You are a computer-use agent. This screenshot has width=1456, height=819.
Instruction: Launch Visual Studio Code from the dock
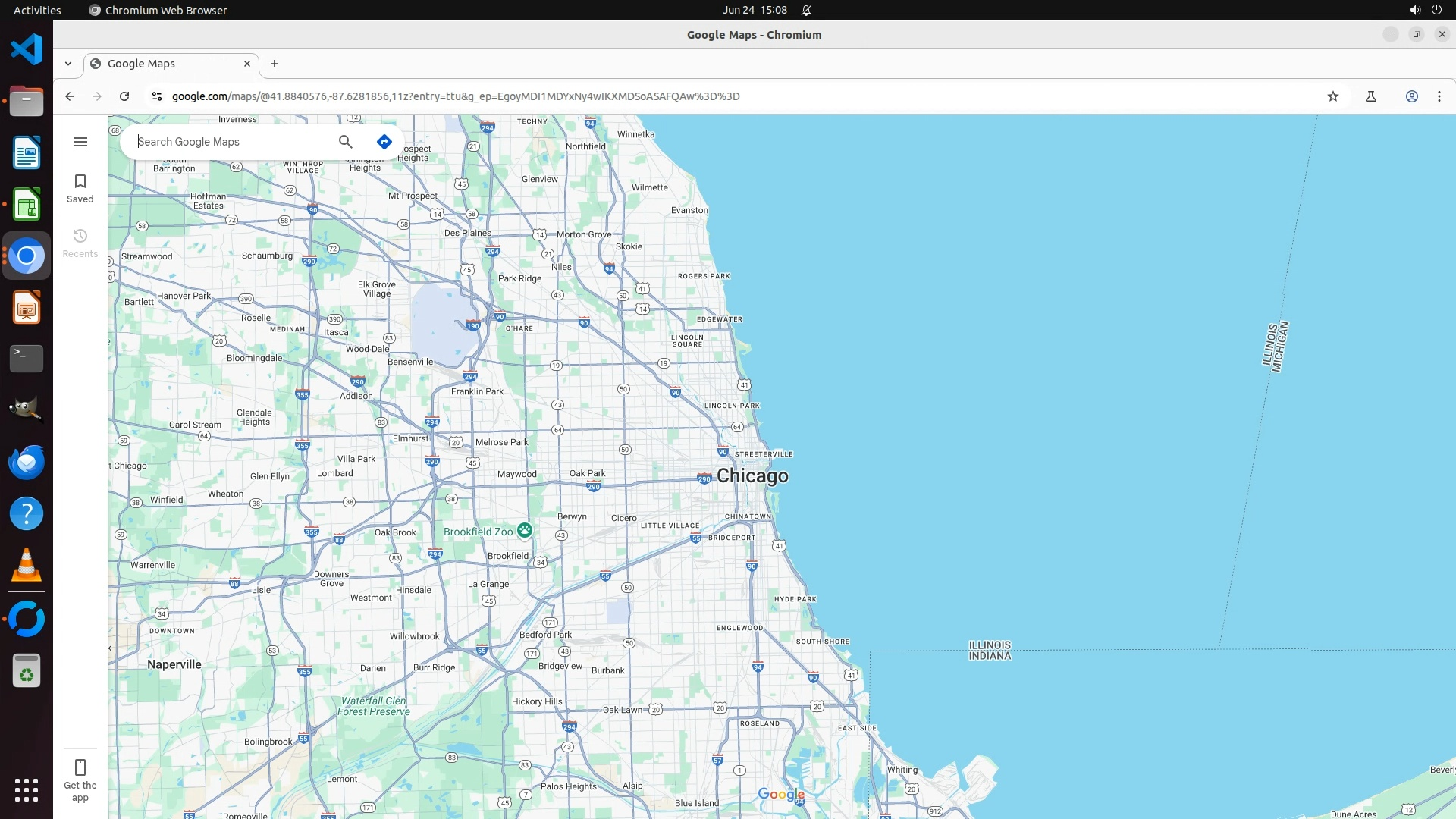pos(27,50)
